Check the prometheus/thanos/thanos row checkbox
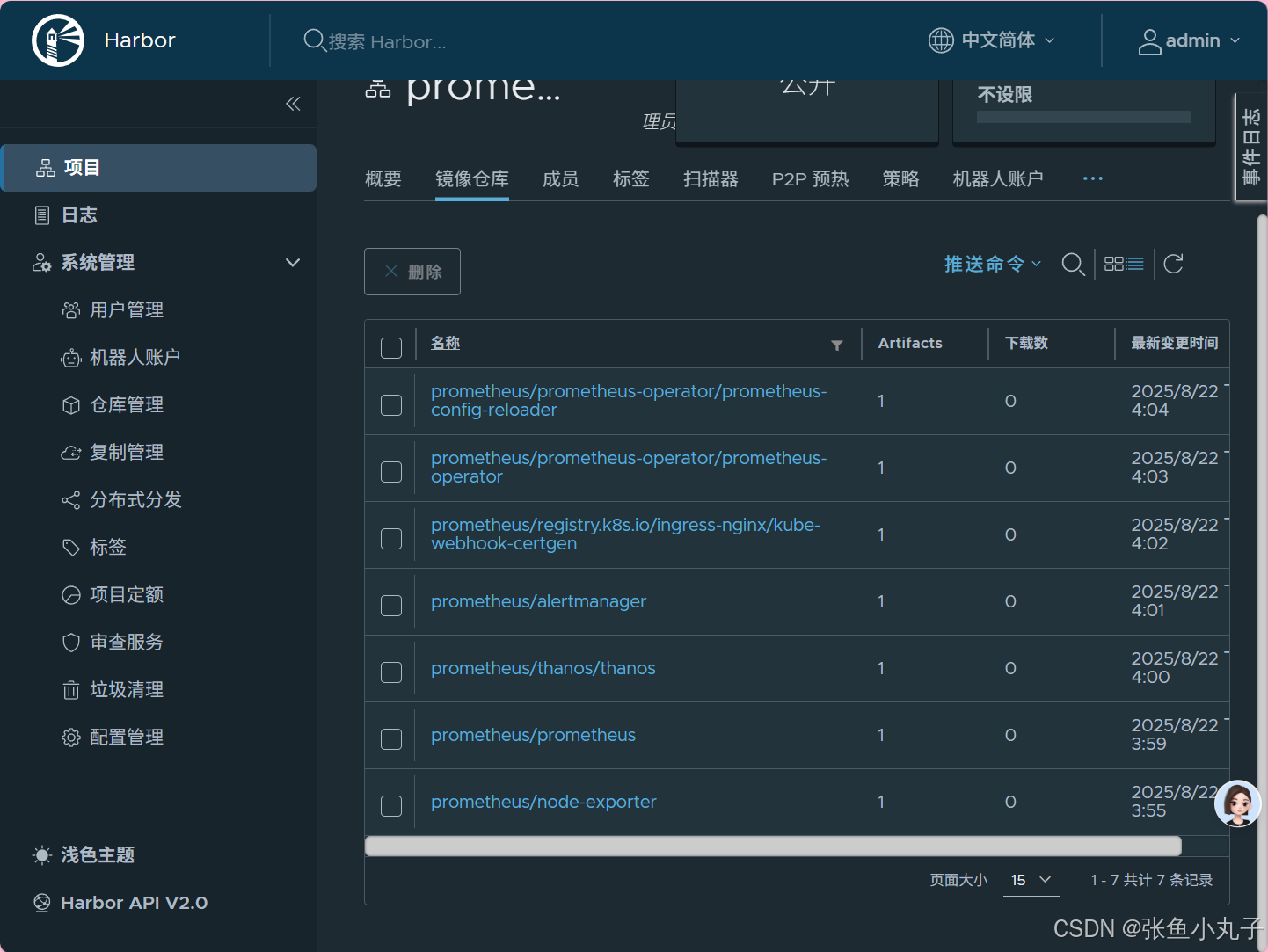Screen dimensions: 1268x952 [391, 672]
